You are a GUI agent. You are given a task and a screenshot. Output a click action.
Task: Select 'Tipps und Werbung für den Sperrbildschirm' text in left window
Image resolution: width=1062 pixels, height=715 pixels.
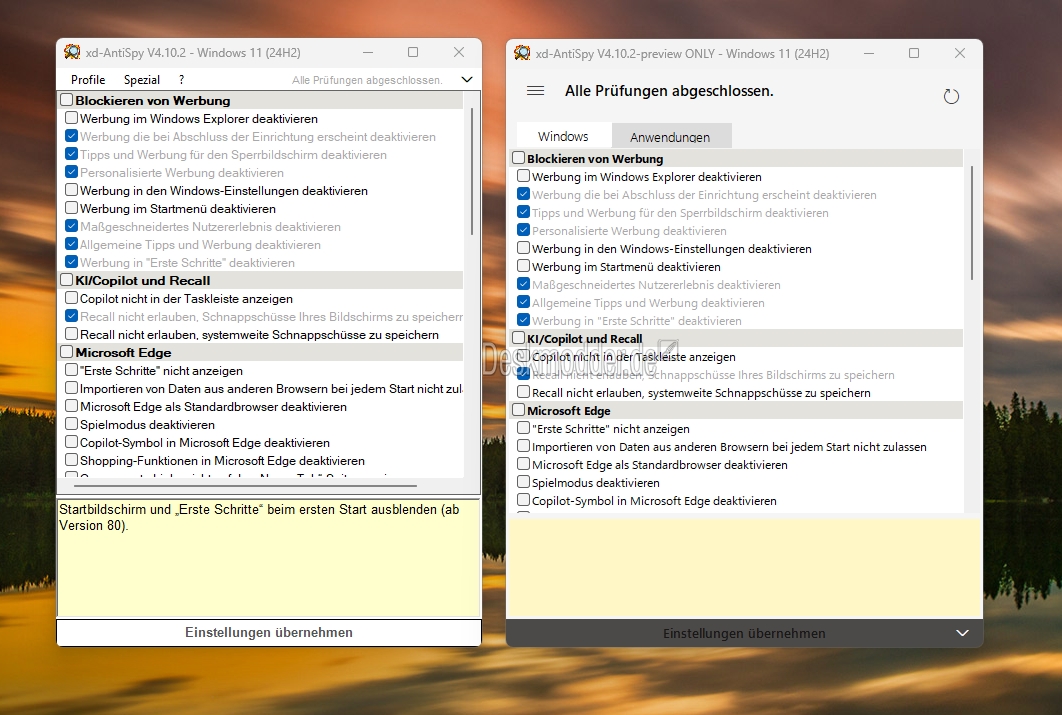(234, 154)
